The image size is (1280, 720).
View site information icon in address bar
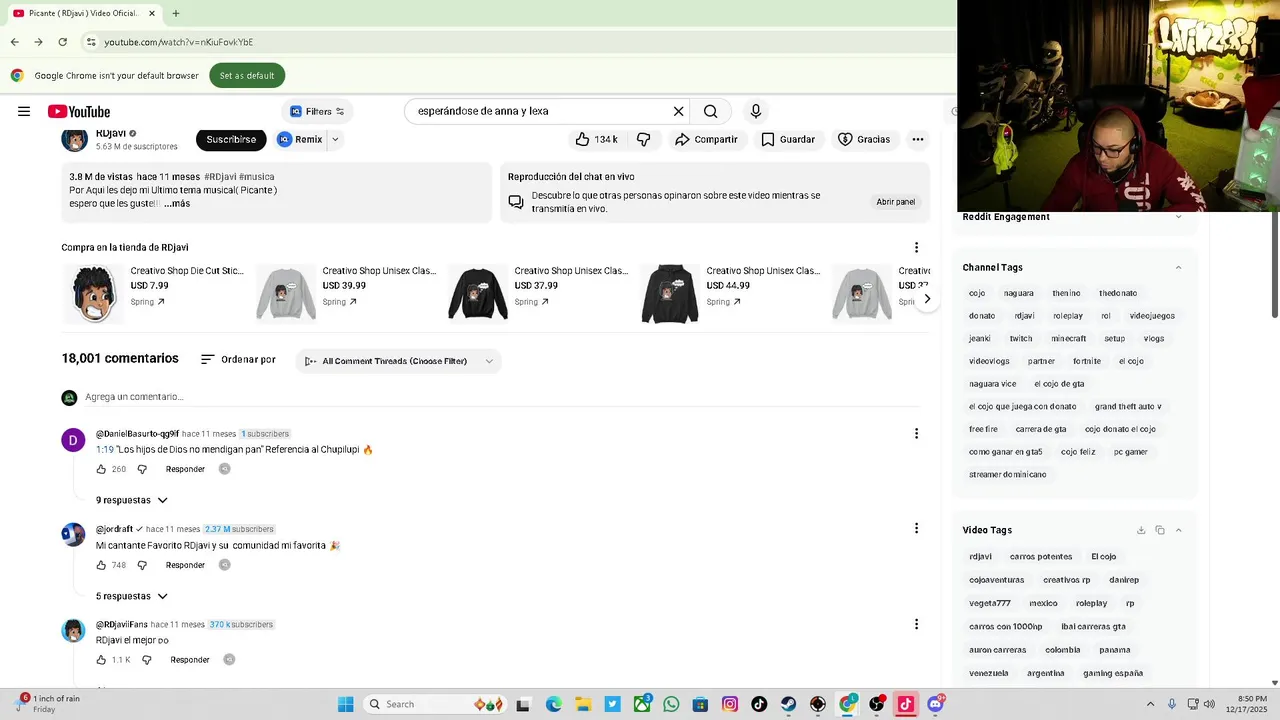point(90,42)
